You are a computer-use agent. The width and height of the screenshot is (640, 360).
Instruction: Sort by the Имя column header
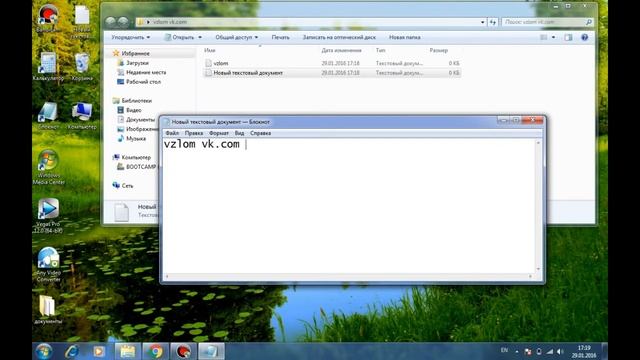click(209, 50)
